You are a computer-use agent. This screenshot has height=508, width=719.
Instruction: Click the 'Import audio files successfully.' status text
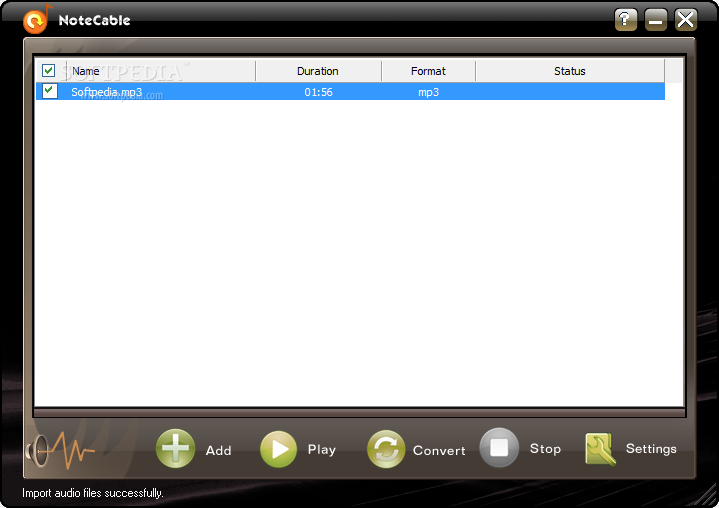pyautogui.click(x=93, y=493)
